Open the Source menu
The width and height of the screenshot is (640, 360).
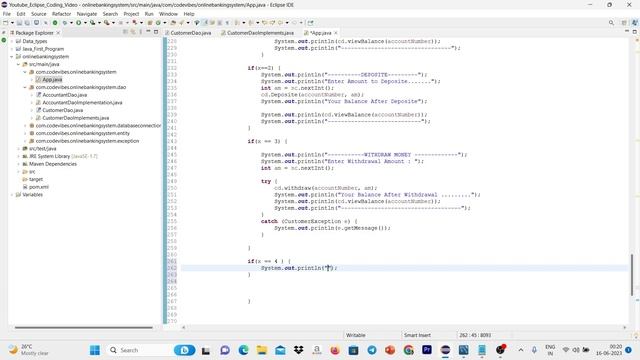(39, 14)
